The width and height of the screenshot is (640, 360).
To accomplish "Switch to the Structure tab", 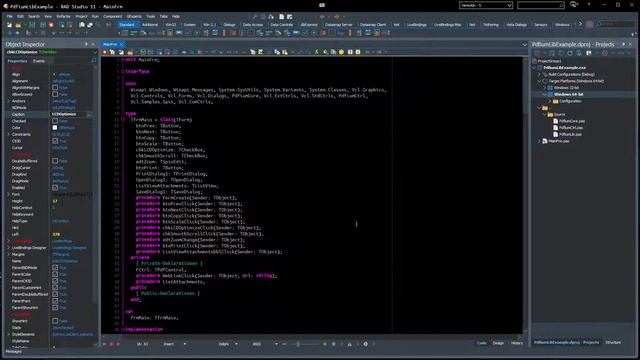I will pyautogui.click(x=613, y=342).
